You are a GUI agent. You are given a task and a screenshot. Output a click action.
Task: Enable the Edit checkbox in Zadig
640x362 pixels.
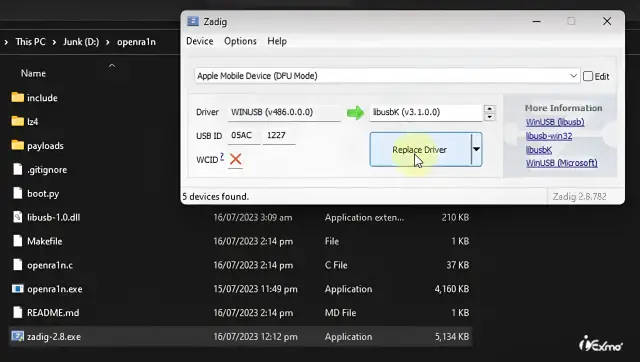tap(588, 76)
